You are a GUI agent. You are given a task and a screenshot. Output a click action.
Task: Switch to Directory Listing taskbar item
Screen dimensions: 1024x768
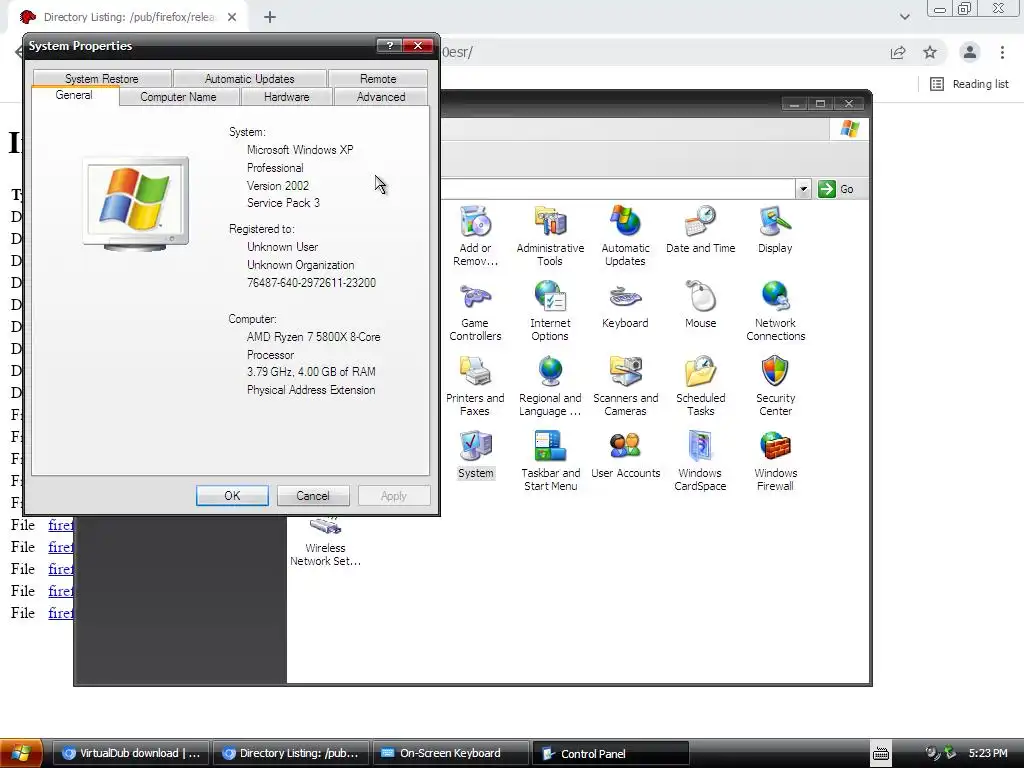coord(291,753)
